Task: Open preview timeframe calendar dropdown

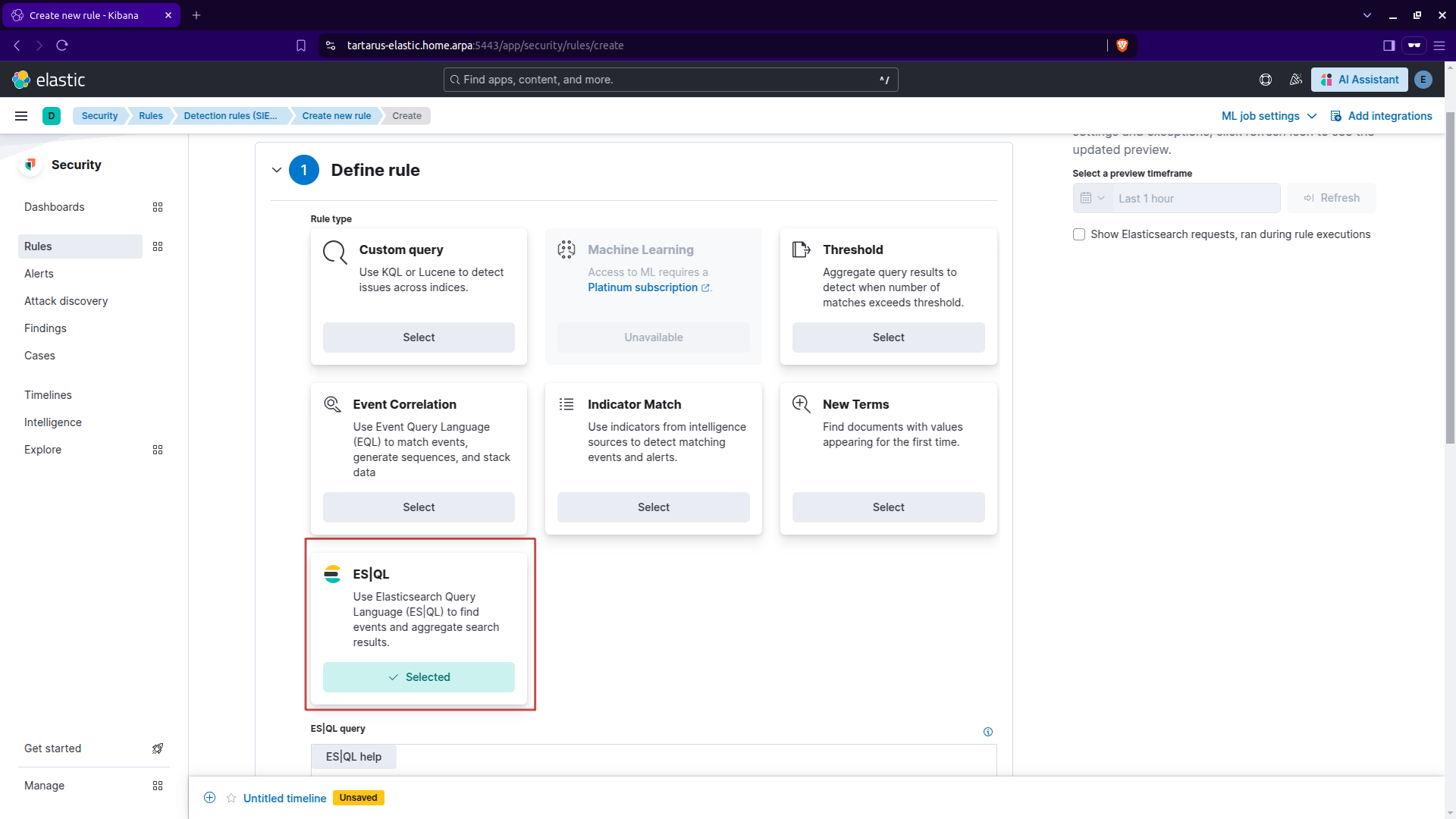Action: [1092, 198]
